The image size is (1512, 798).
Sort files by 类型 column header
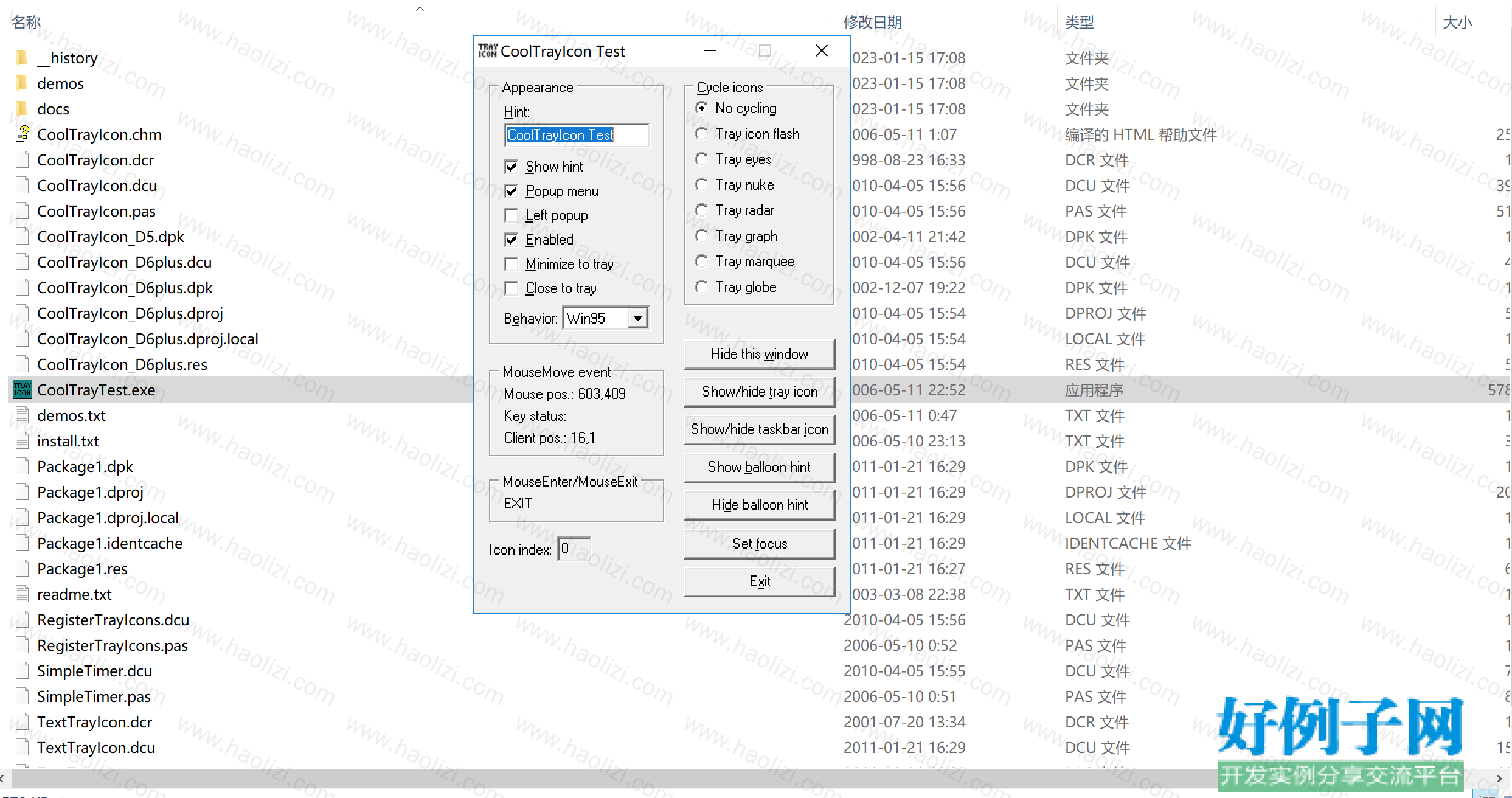click(x=1079, y=23)
